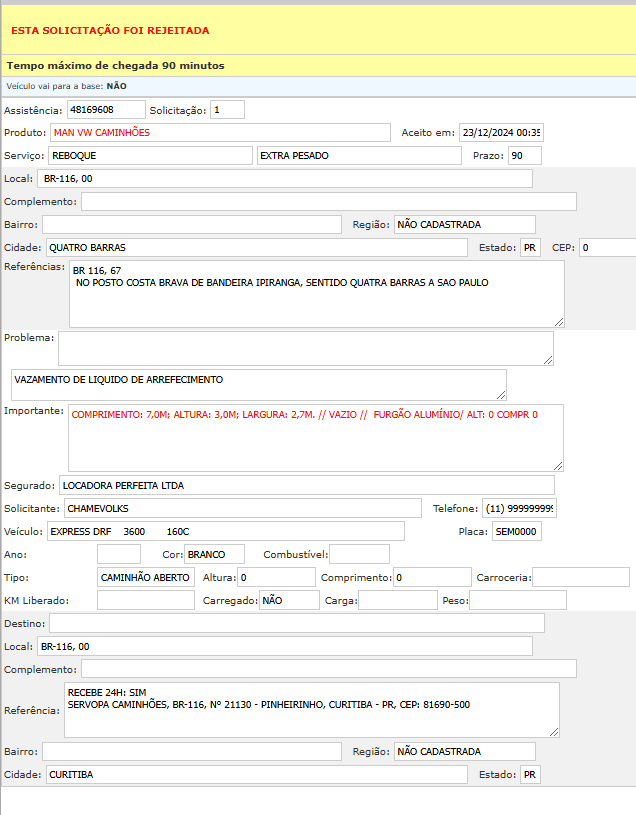Click inside the Referências text area
The height and width of the screenshot is (815, 636).
pyautogui.click(x=316, y=294)
